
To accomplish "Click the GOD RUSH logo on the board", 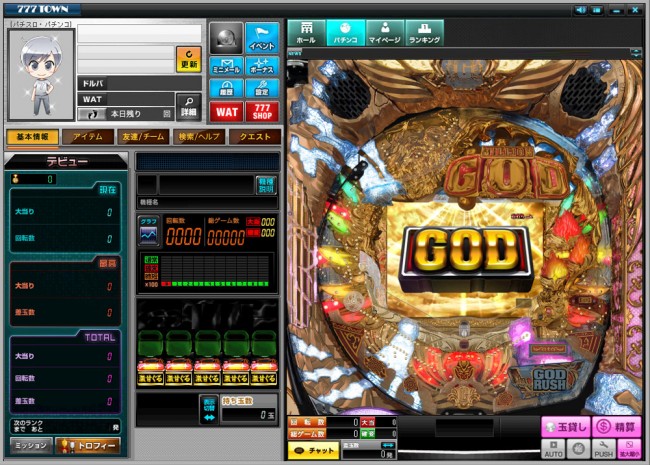I will click(x=549, y=379).
